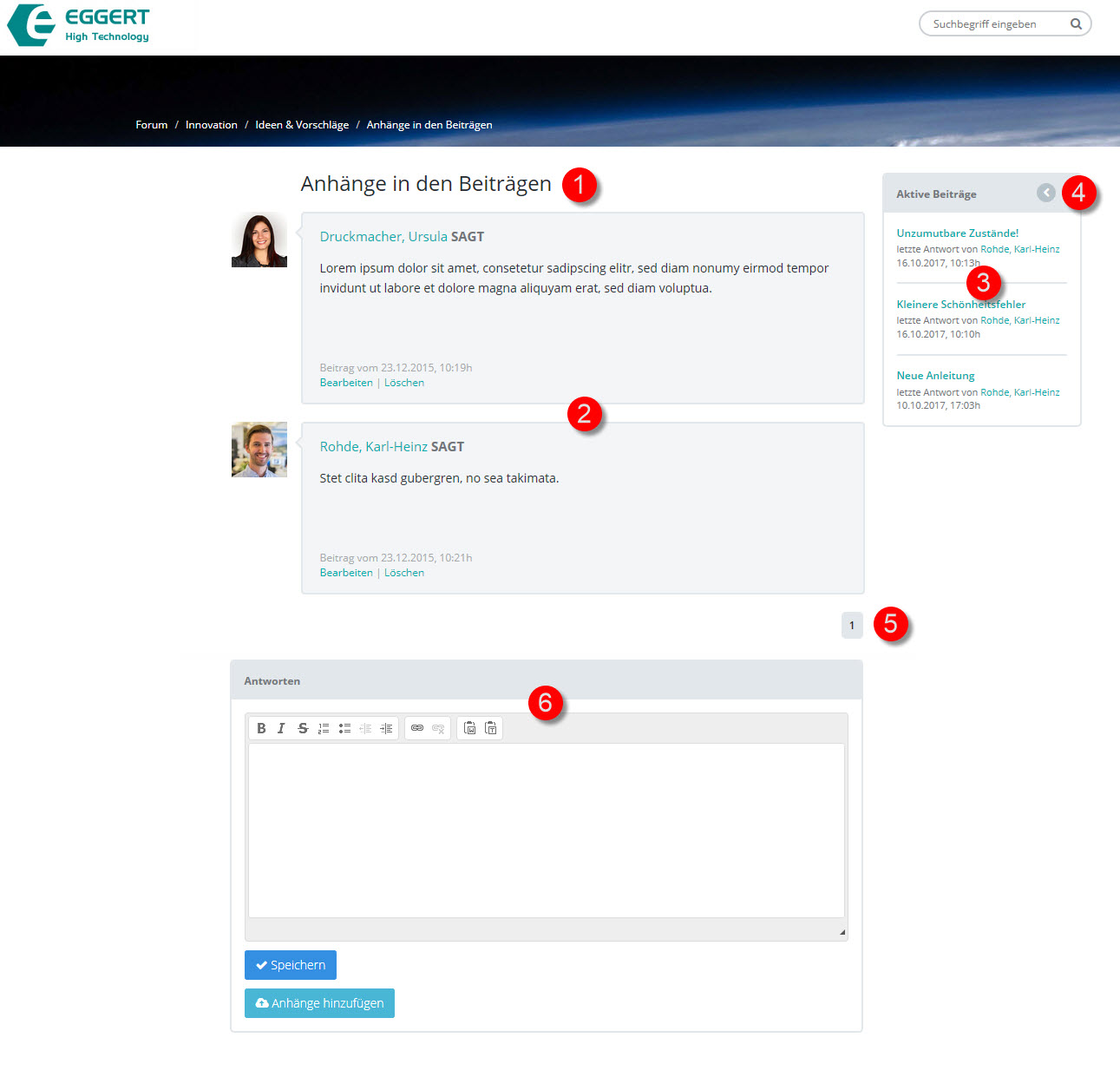
Task: Toggle bold formatting in reply editor
Action: click(261, 728)
